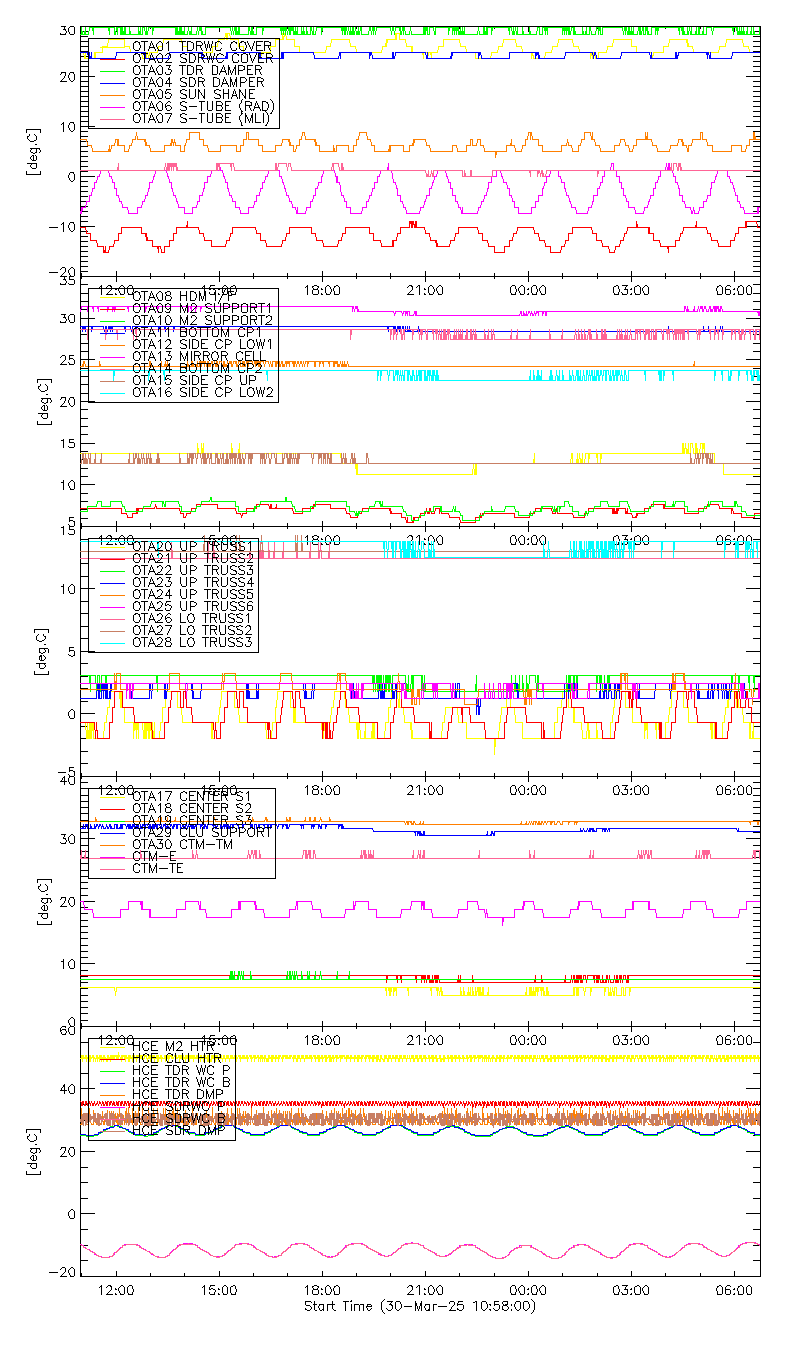Click the "OTA01 TDRWC COVER" legend entry

pyautogui.click(x=203, y=46)
